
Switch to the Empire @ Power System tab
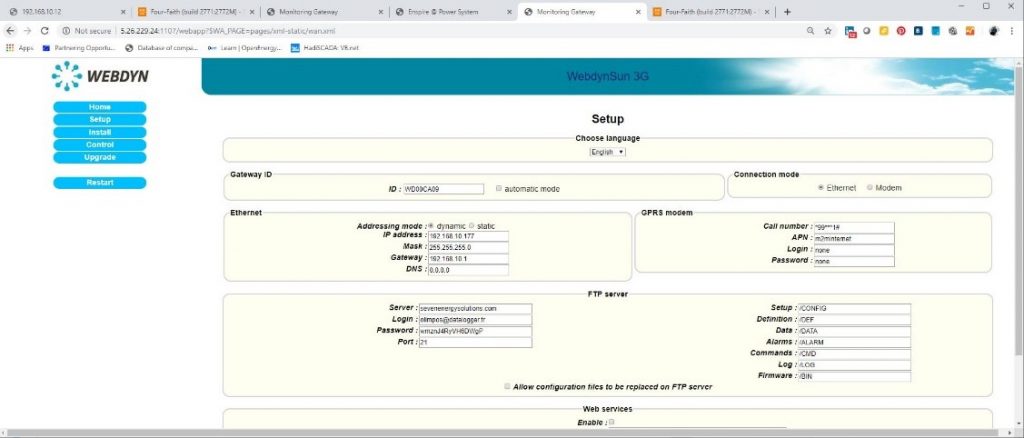point(452,12)
